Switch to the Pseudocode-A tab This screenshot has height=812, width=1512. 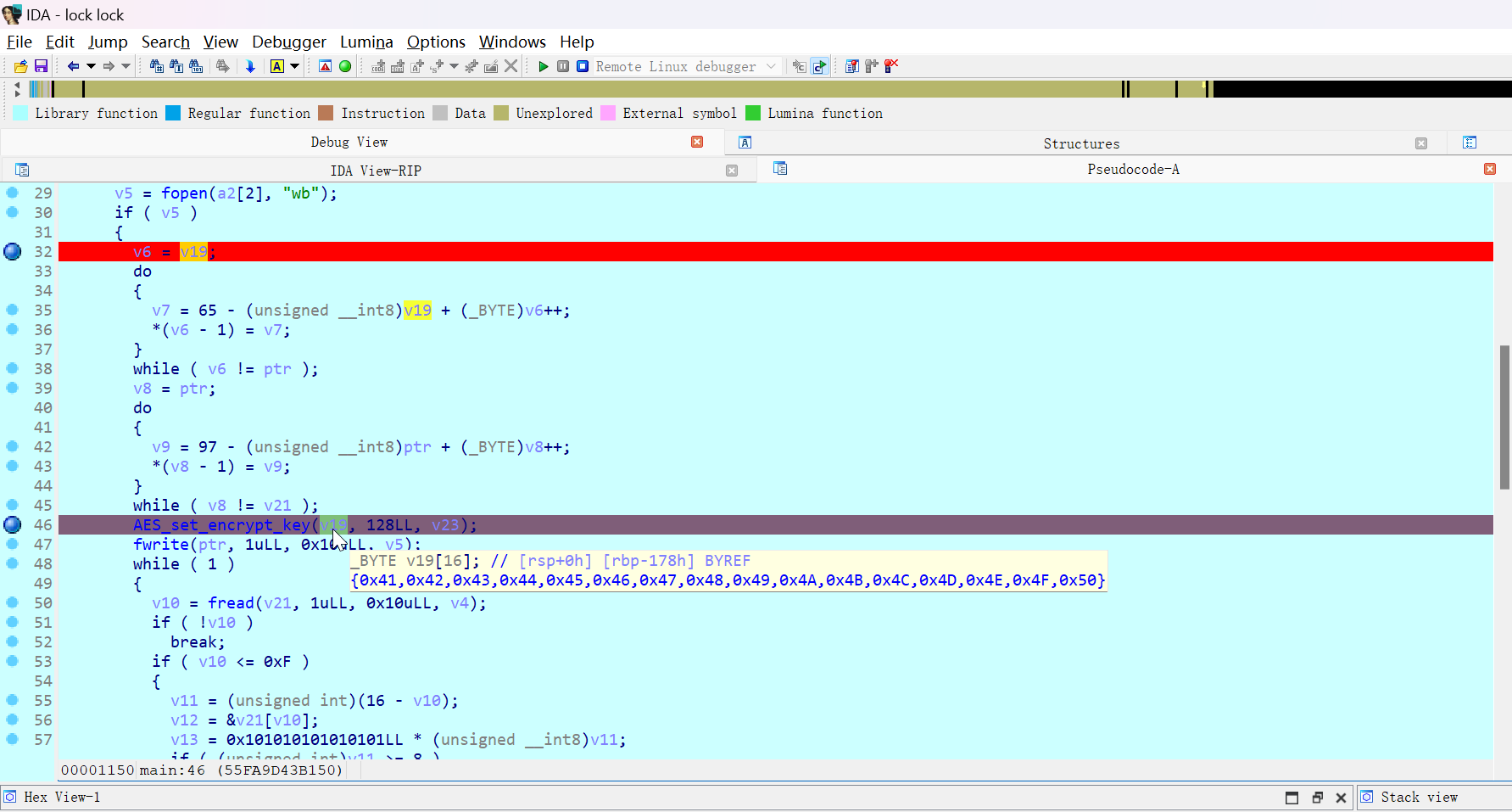tap(1133, 169)
